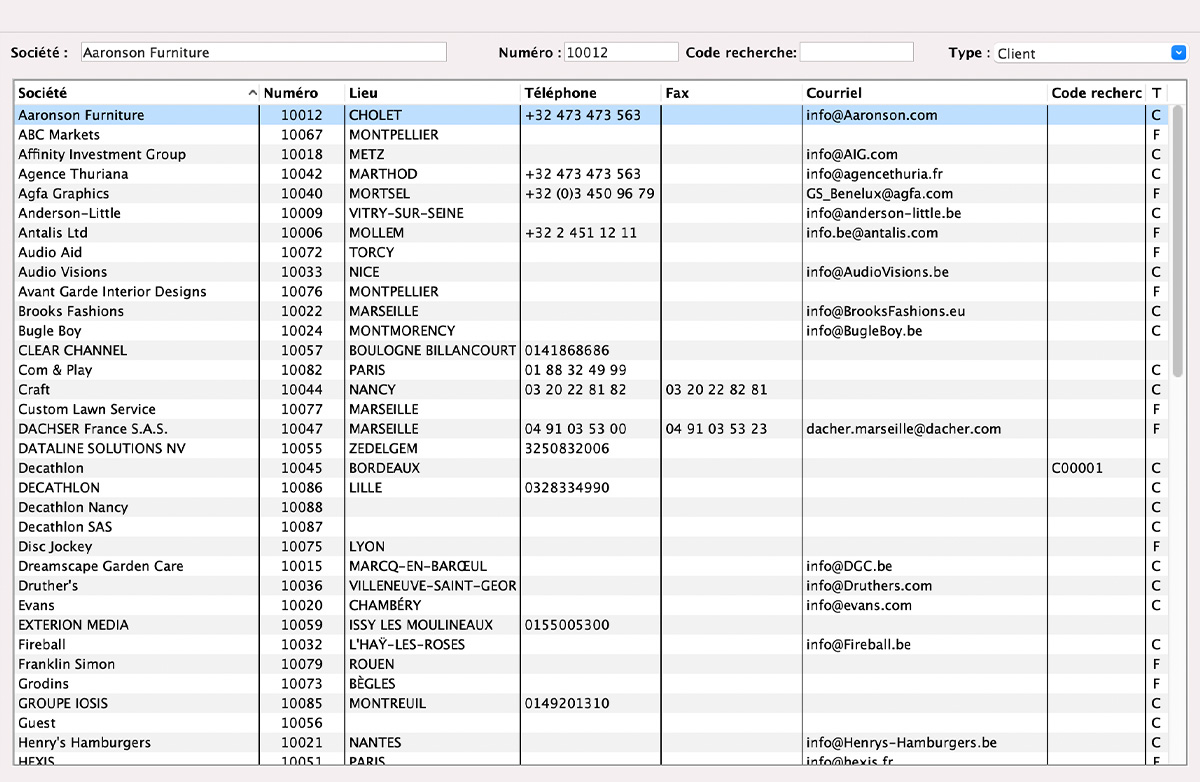The width and height of the screenshot is (1200, 782).
Task: Click the email dacher.marseille@dacher.com
Action: [x=903, y=428]
